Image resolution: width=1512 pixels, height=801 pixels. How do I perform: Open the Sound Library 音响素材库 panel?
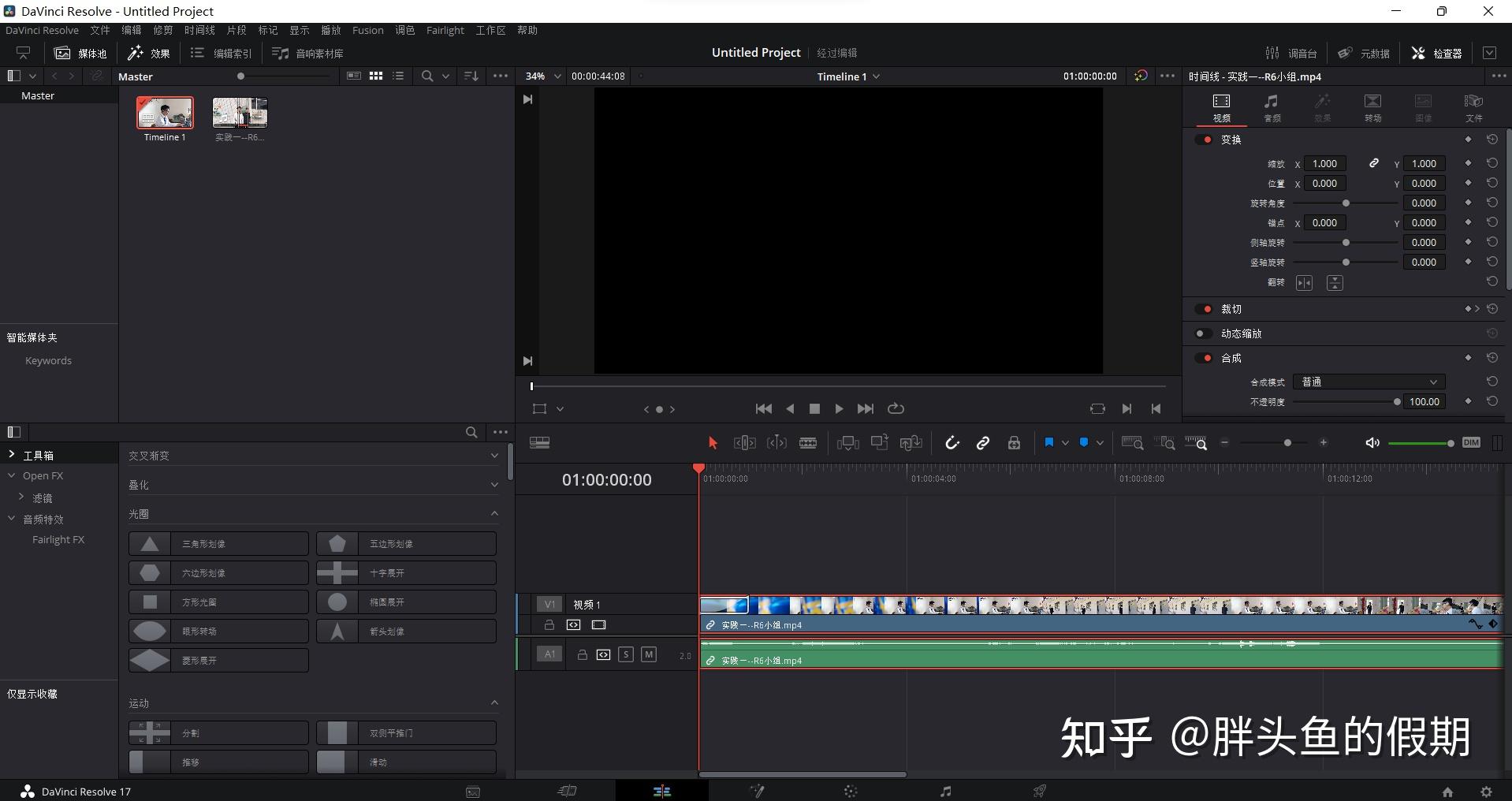coord(307,53)
